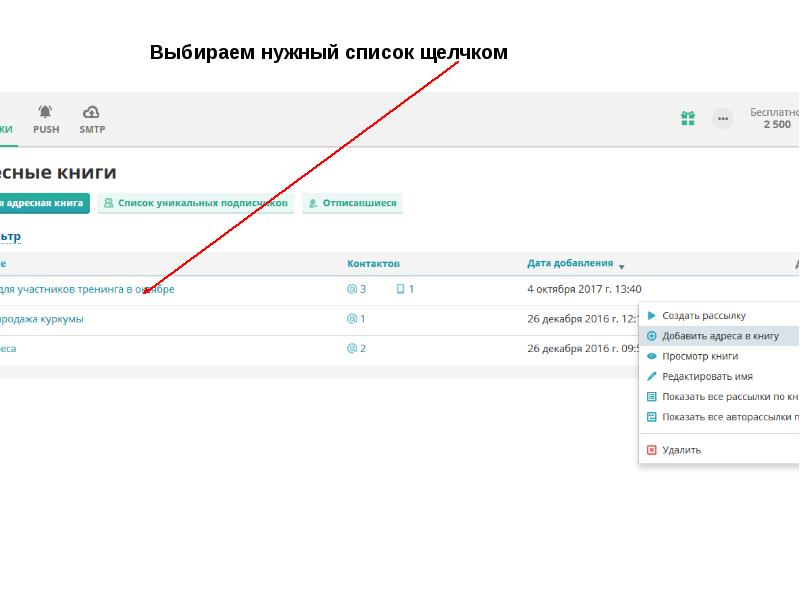Open the Список уникальных подписчиков view
This screenshot has height=600, width=800.
click(x=196, y=202)
